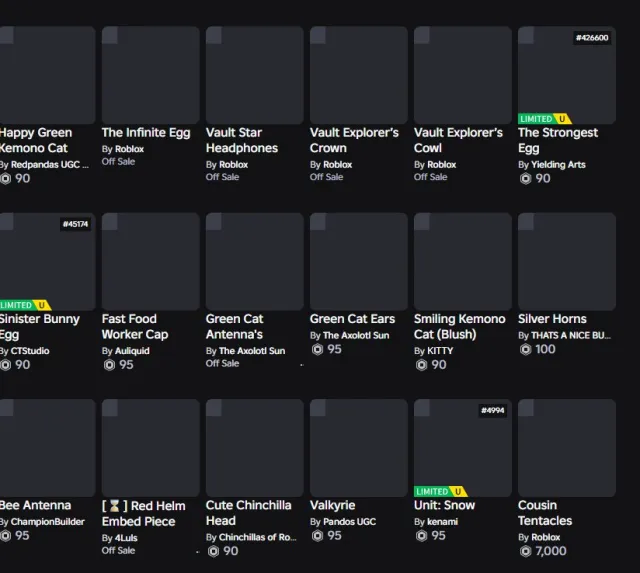640x573 pixels.
Task: Click Limited U badge on Sinister Bunny Egg
Action: coord(25,305)
